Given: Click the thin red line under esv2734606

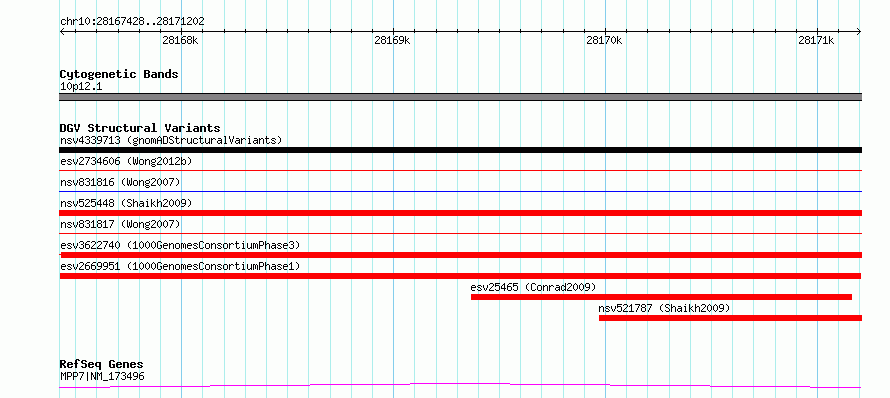Looking at the screenshot, I should [x=460, y=170].
